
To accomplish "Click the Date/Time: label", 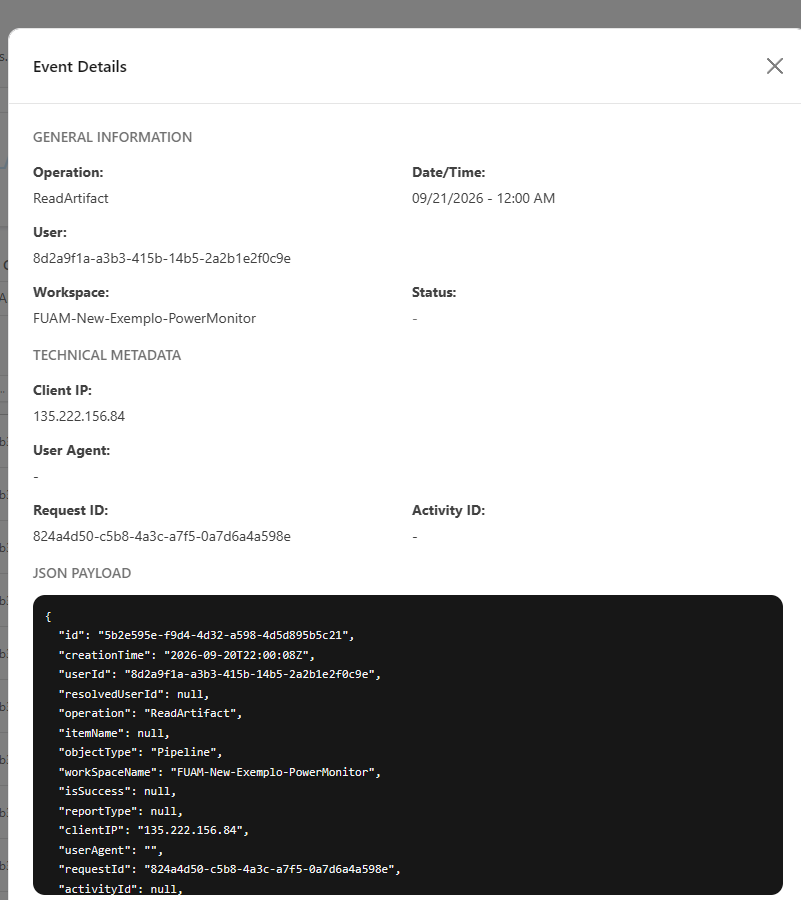I will point(448,173).
